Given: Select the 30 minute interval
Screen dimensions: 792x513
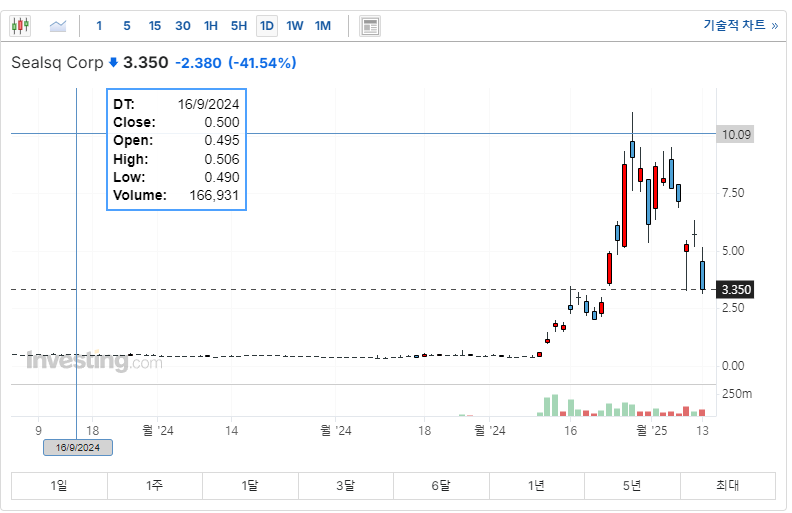Looking at the screenshot, I should click(182, 26).
